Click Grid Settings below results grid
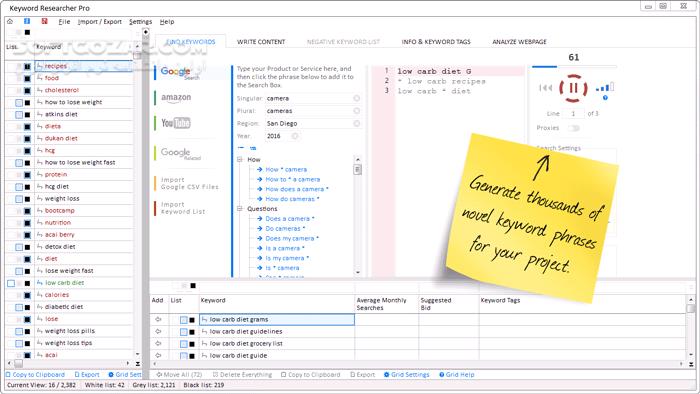The width and height of the screenshot is (700, 394). pos(407,375)
